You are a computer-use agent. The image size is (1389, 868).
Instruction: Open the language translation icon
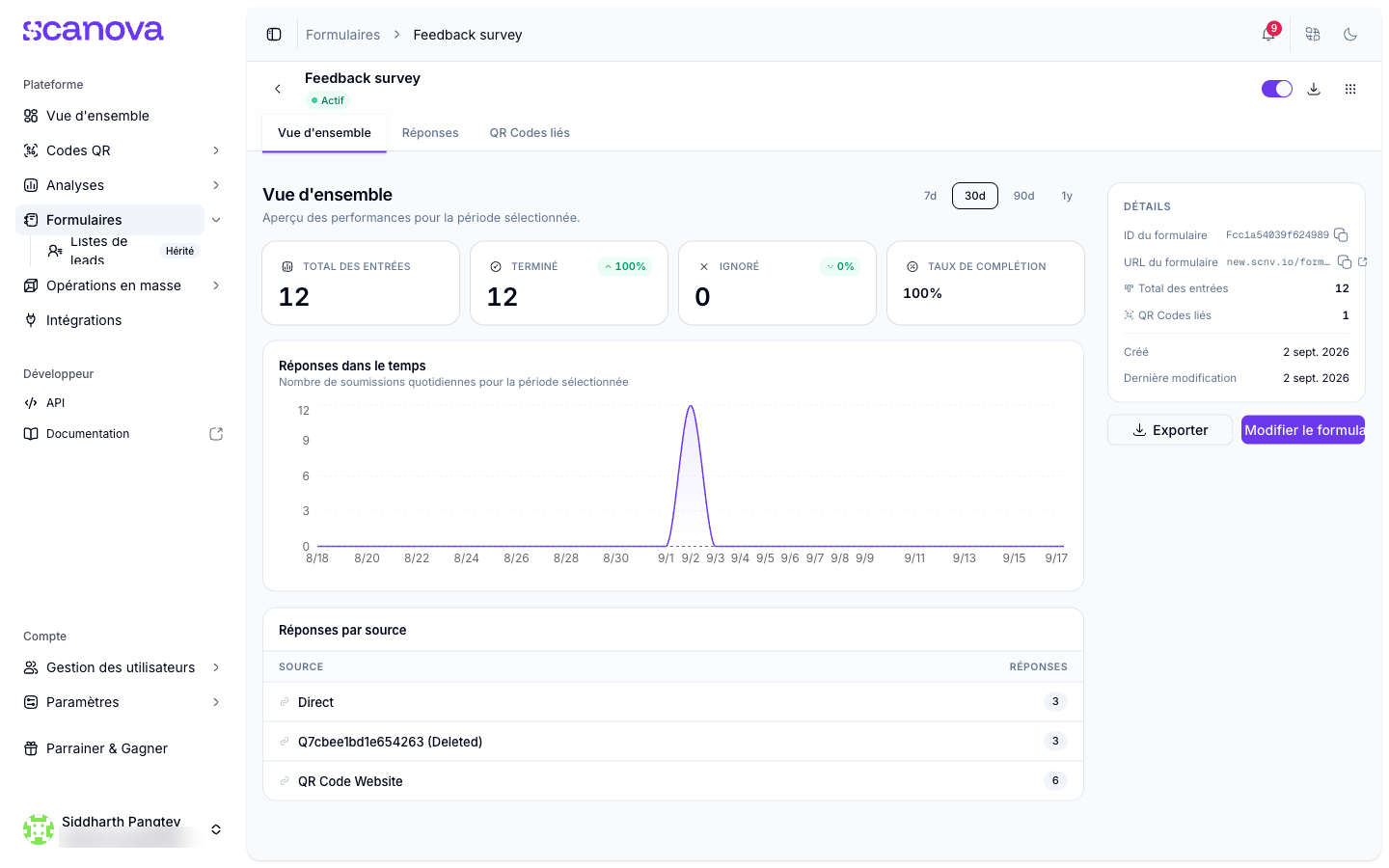click(x=1313, y=35)
